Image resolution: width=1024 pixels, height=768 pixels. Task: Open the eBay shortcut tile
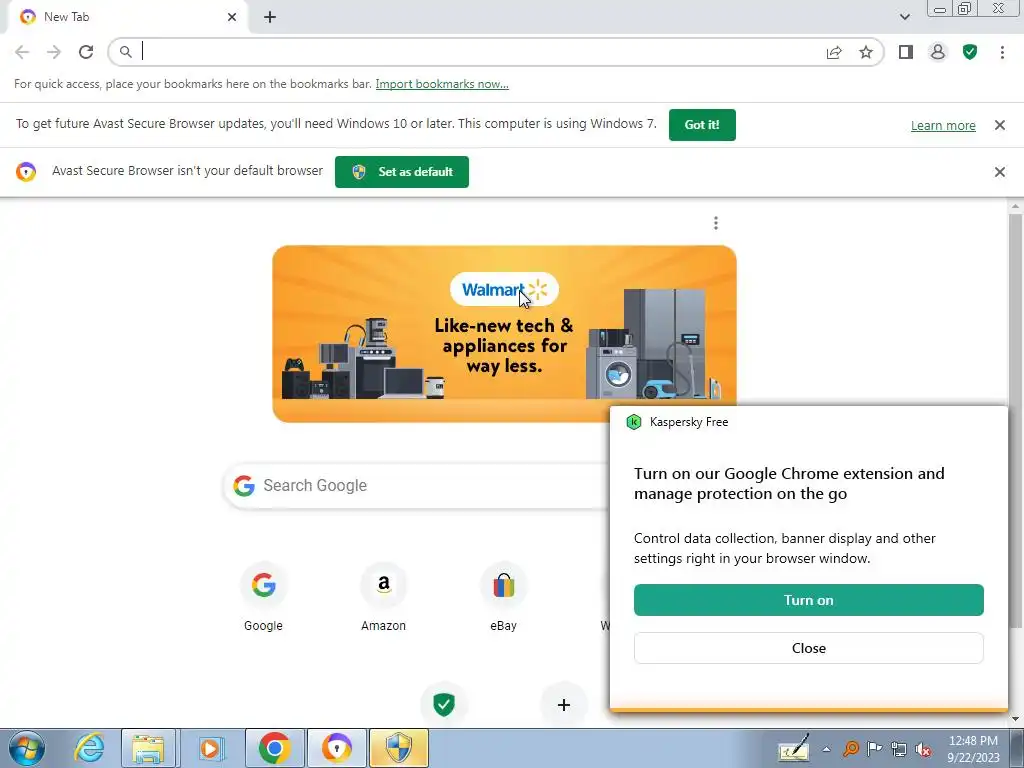coord(504,596)
